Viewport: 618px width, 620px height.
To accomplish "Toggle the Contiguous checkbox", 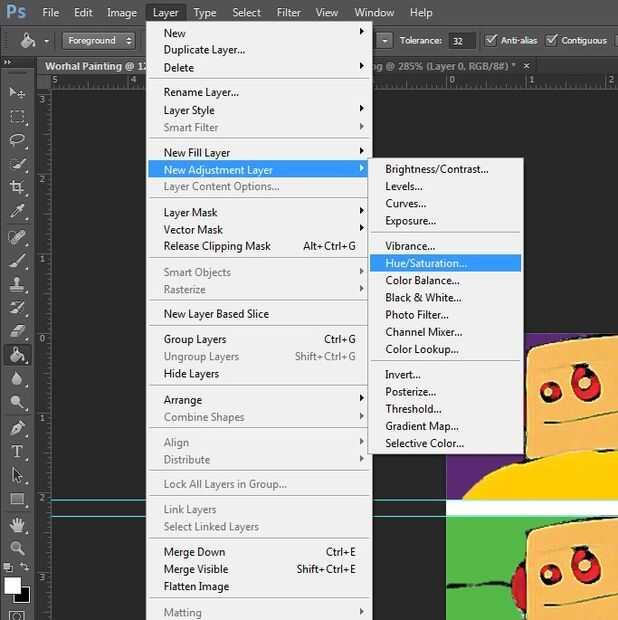I will tap(551, 40).
